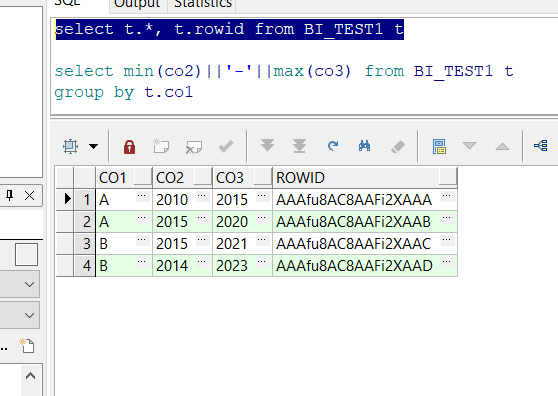558x396 pixels.
Task: Click the binoculars find icon
Action: click(364, 146)
